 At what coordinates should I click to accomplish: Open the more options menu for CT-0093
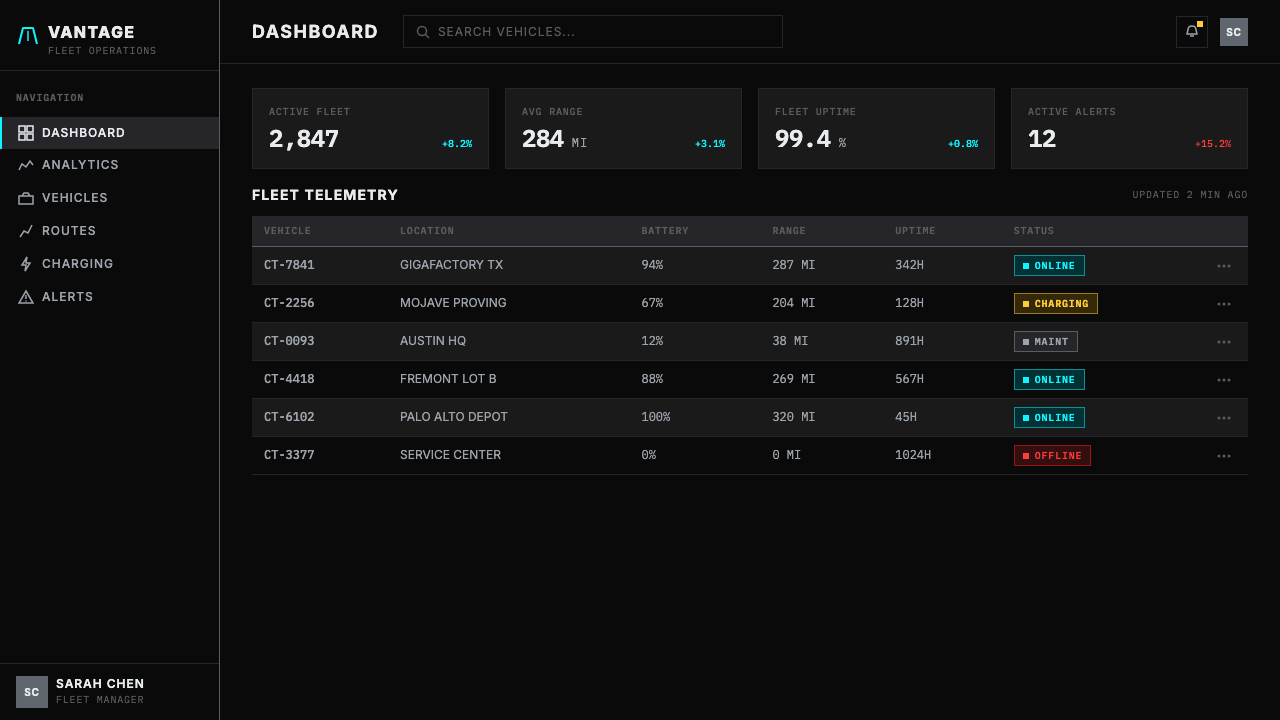(1224, 342)
